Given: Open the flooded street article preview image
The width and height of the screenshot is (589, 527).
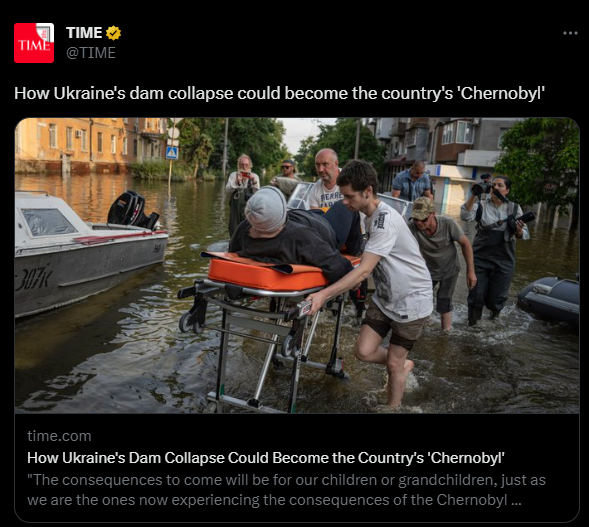Looking at the screenshot, I should click(297, 266).
